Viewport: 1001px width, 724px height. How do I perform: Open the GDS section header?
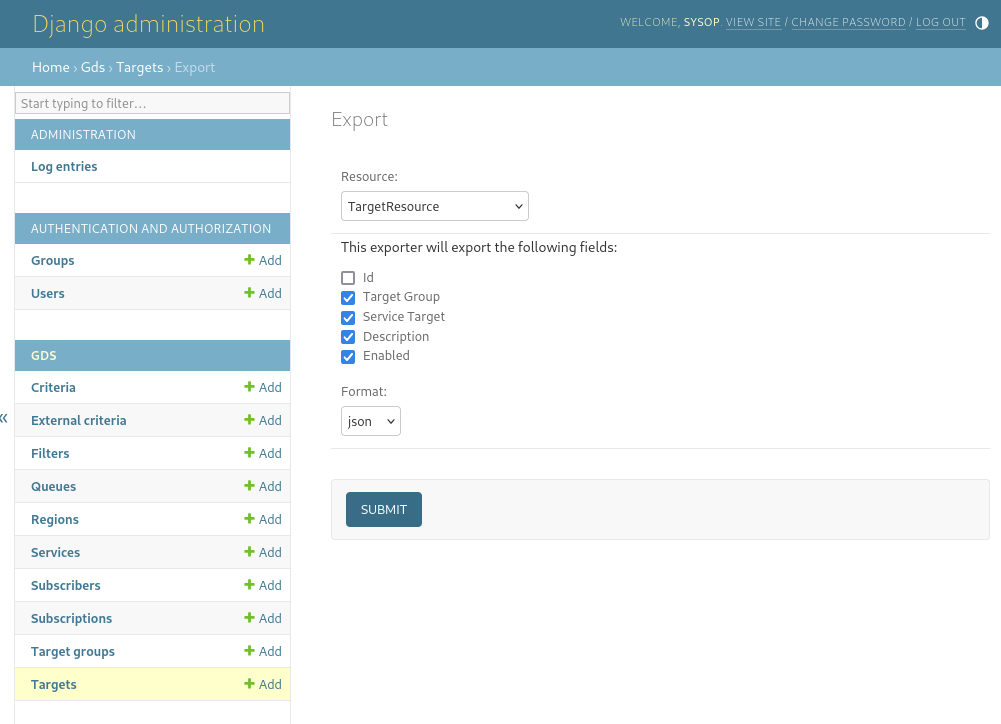pos(43,356)
